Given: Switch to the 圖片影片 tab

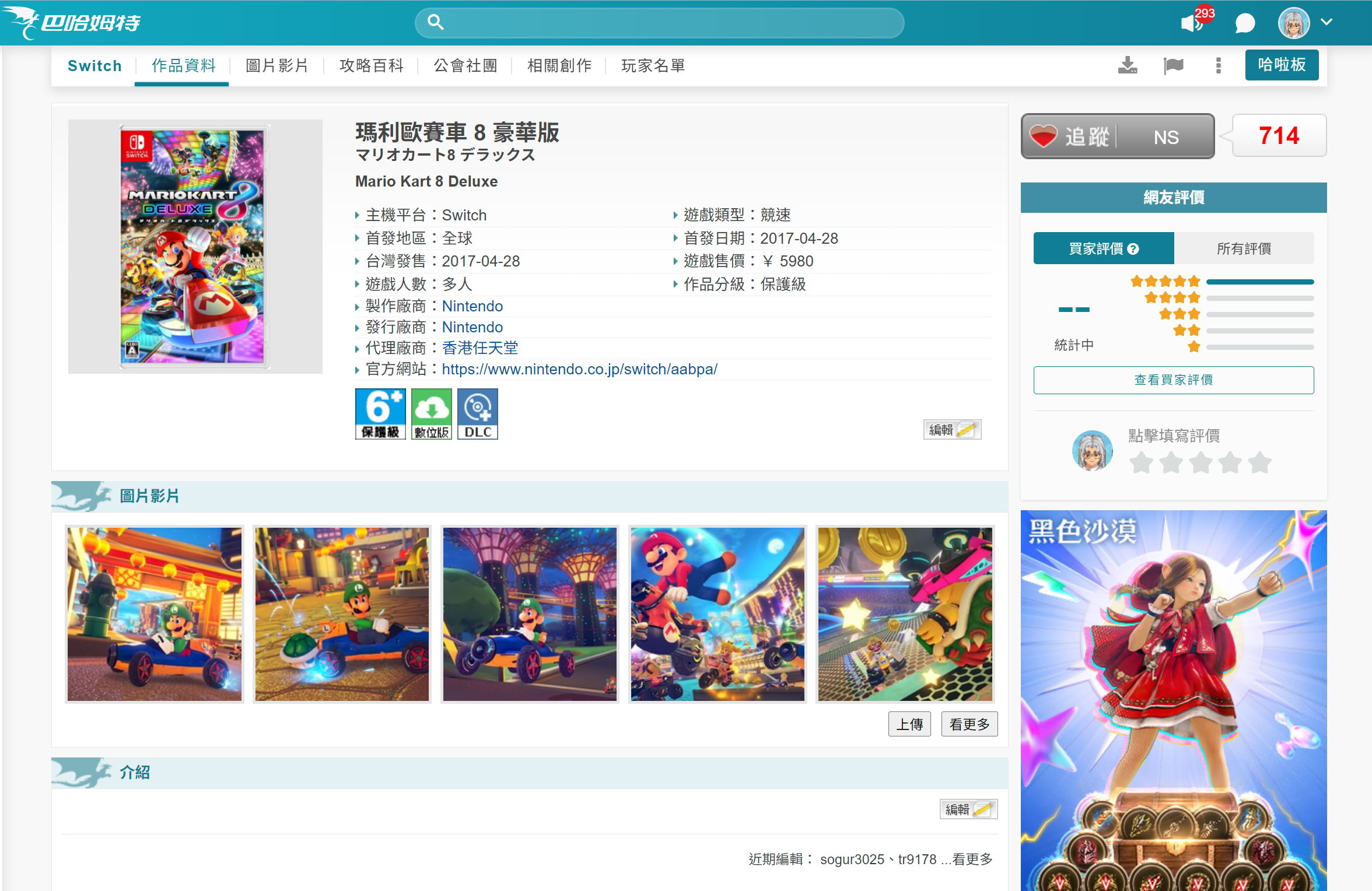Looking at the screenshot, I should [277, 66].
